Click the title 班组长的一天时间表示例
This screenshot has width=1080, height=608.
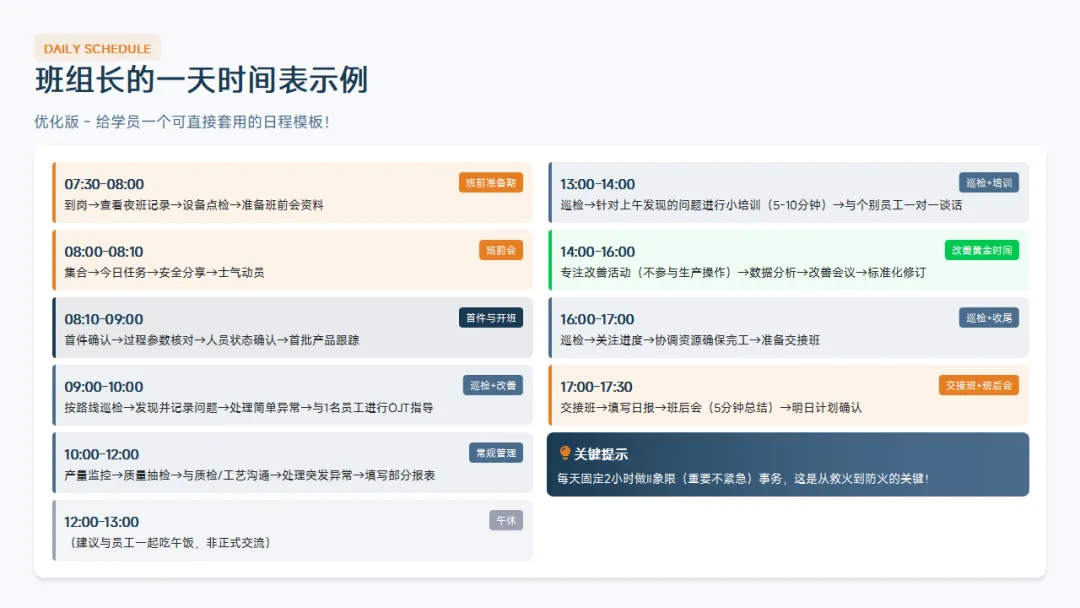201,80
